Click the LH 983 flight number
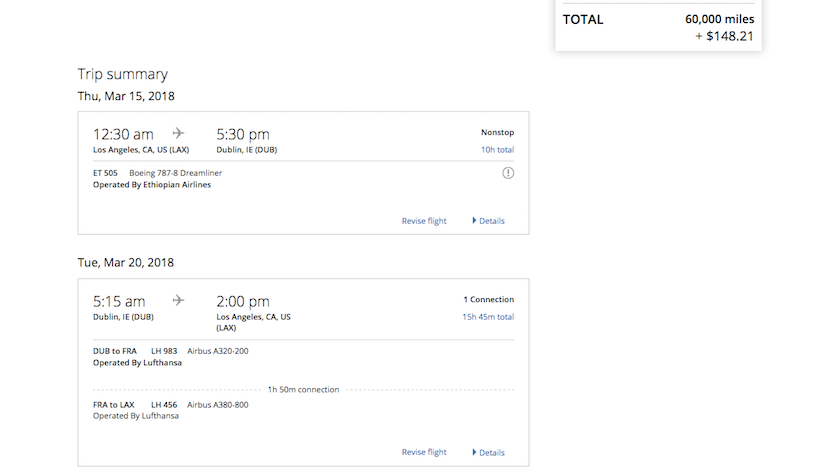 click(163, 351)
